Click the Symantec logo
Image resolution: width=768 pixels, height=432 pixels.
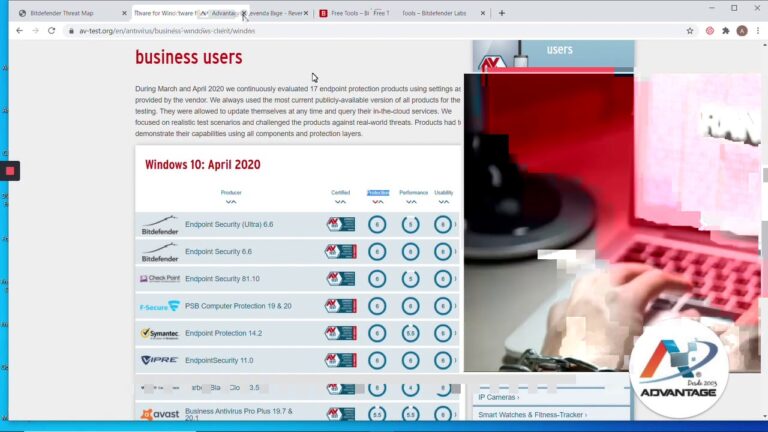pos(160,334)
